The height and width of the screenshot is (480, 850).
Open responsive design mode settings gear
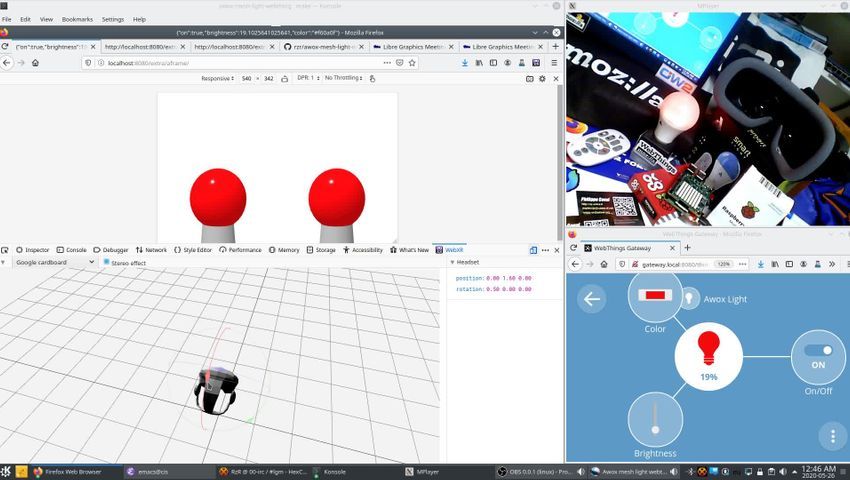coord(542,79)
